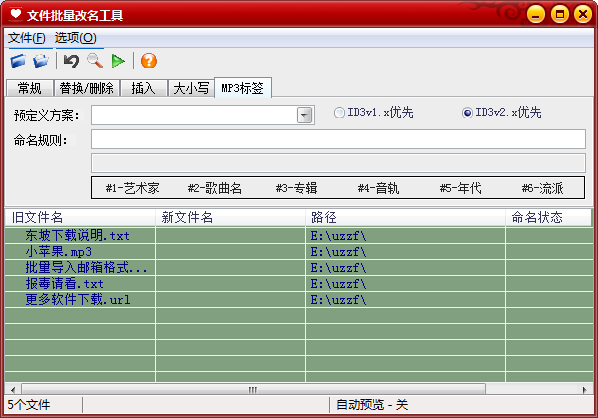
Task: Maximize the 文件批量改名工具 window
Action: 559,14
